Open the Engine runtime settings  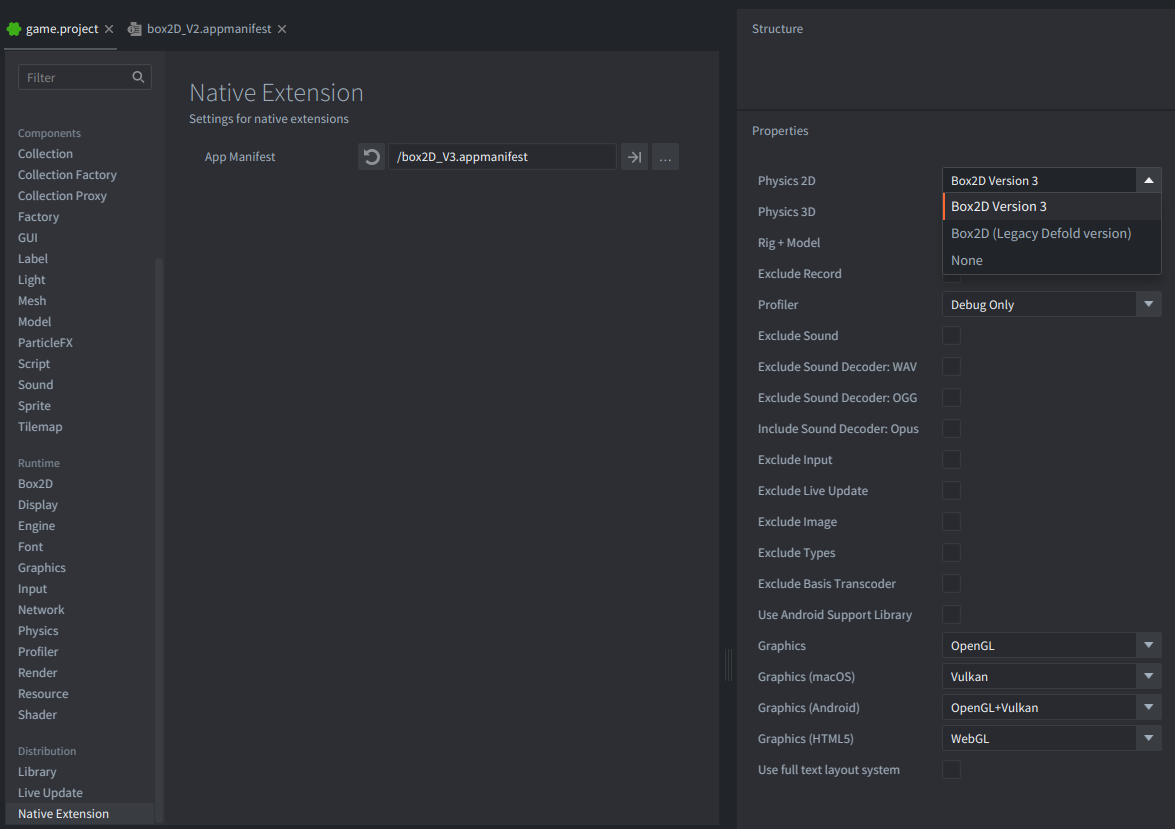click(x=37, y=525)
